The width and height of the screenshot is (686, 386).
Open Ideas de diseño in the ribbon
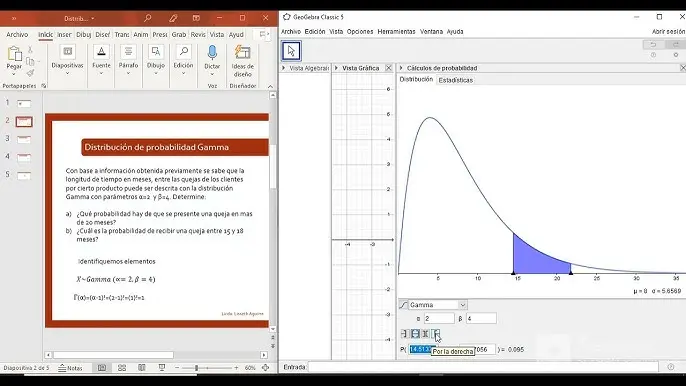[242, 60]
